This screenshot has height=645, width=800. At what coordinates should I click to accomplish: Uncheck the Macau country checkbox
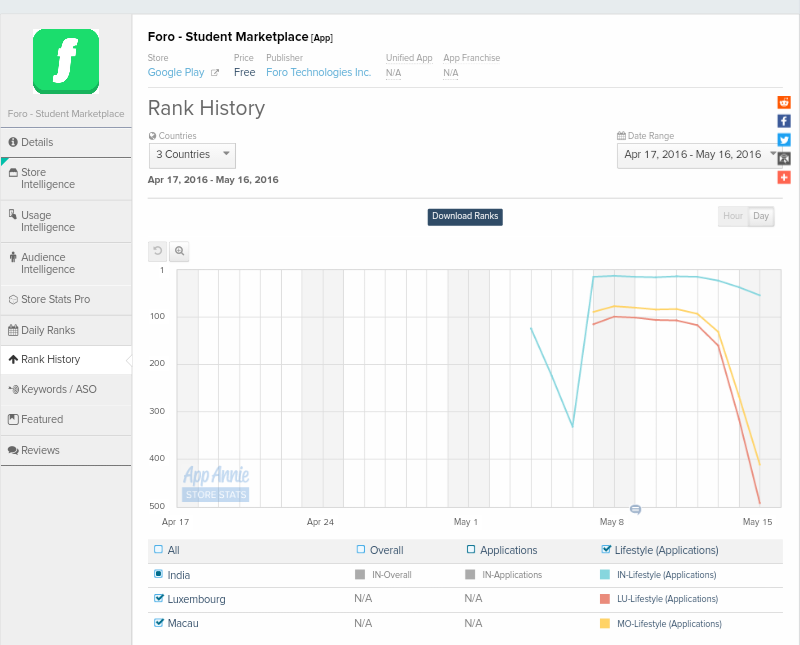click(x=159, y=622)
